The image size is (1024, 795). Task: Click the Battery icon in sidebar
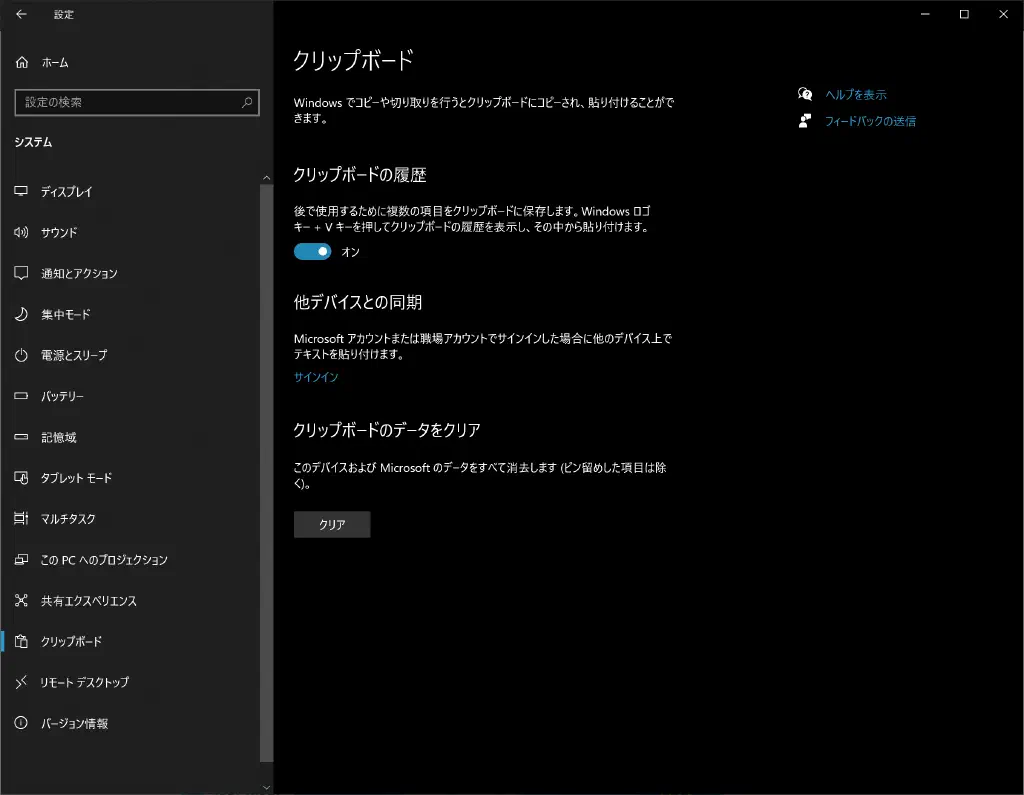[x=21, y=396]
